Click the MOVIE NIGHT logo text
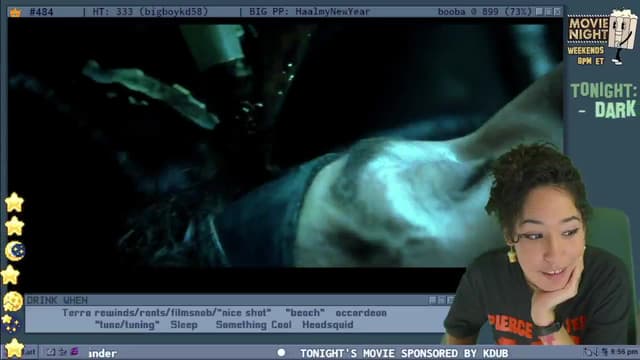 (x=588, y=29)
